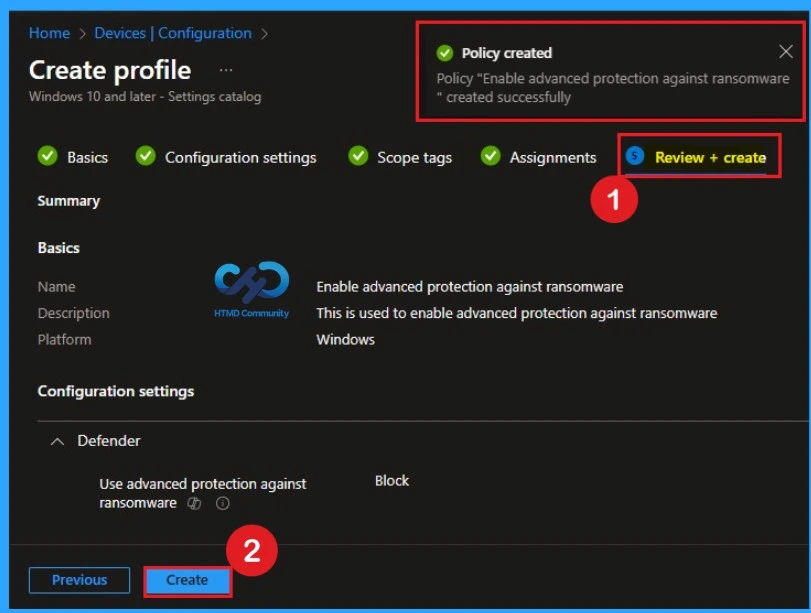Dismiss the Policy created notification

click(x=786, y=52)
